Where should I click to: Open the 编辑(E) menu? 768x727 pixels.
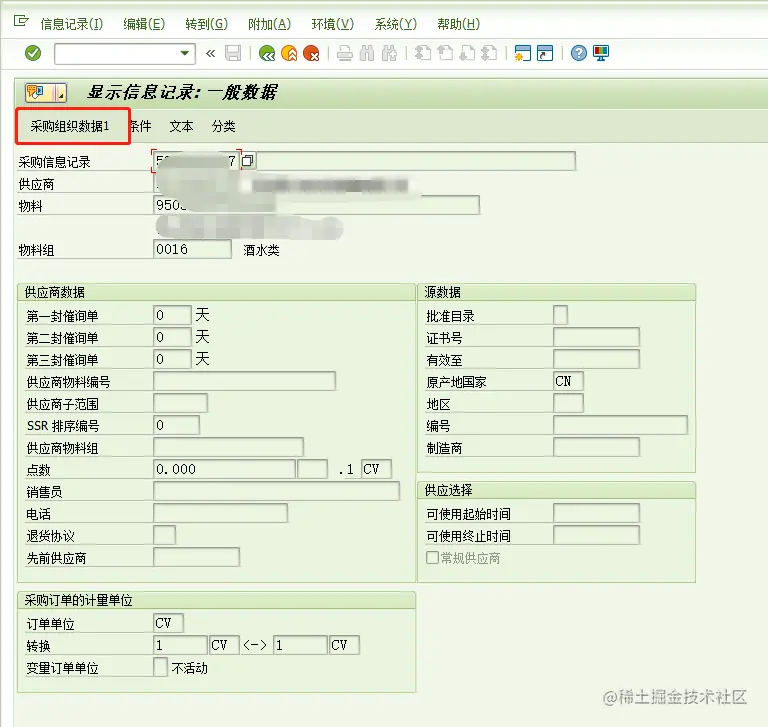click(x=144, y=24)
